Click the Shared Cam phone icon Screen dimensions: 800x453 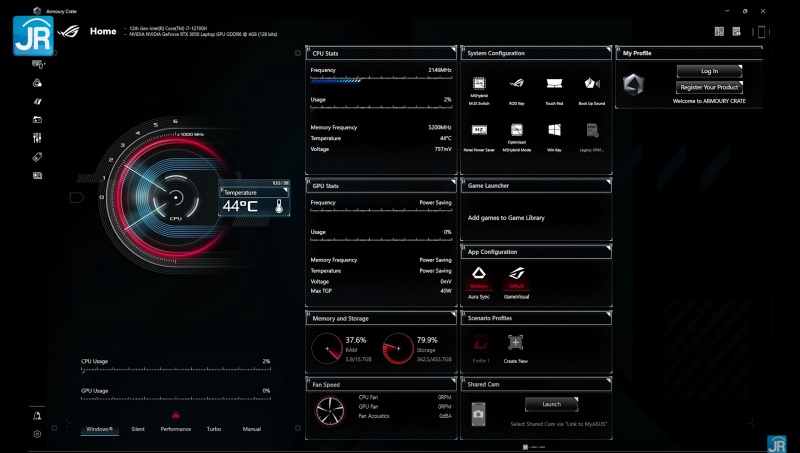[x=478, y=414]
